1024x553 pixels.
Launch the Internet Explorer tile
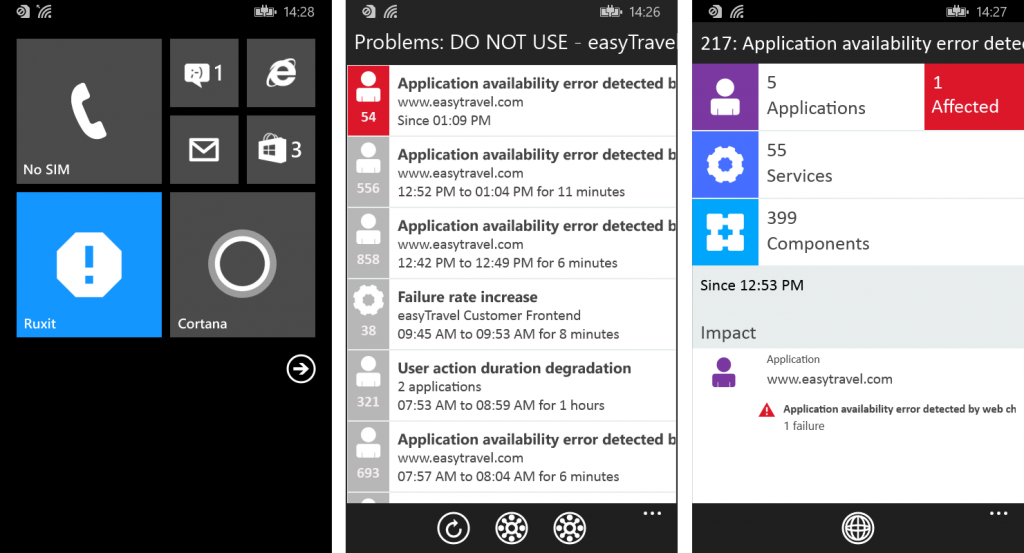[x=281, y=72]
